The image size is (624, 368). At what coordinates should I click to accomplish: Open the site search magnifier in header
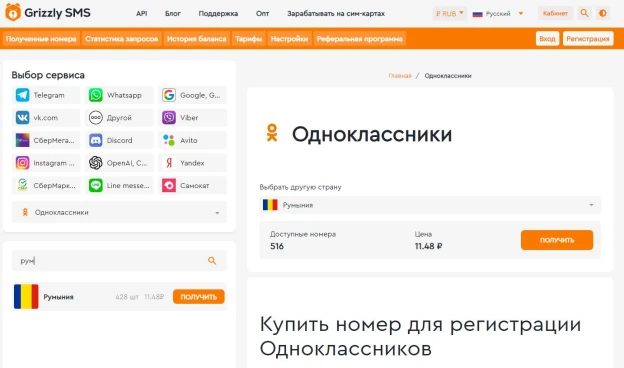584,13
